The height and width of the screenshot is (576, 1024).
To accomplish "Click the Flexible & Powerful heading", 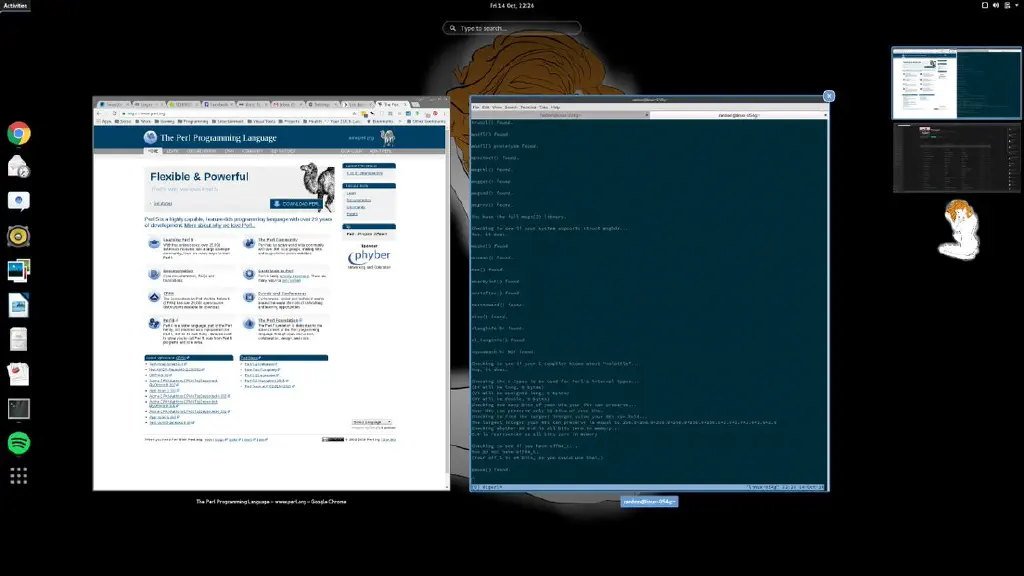I will click(x=199, y=176).
